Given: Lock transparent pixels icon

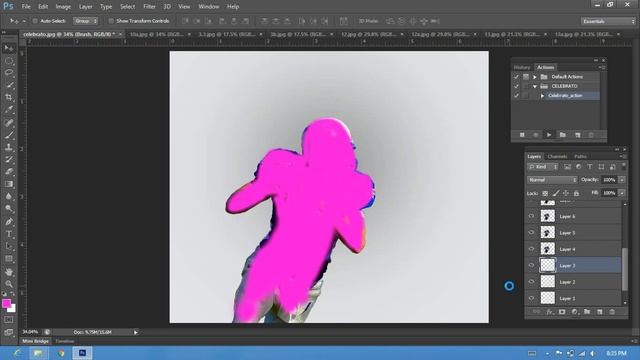Looking at the screenshot, I should point(545,193).
